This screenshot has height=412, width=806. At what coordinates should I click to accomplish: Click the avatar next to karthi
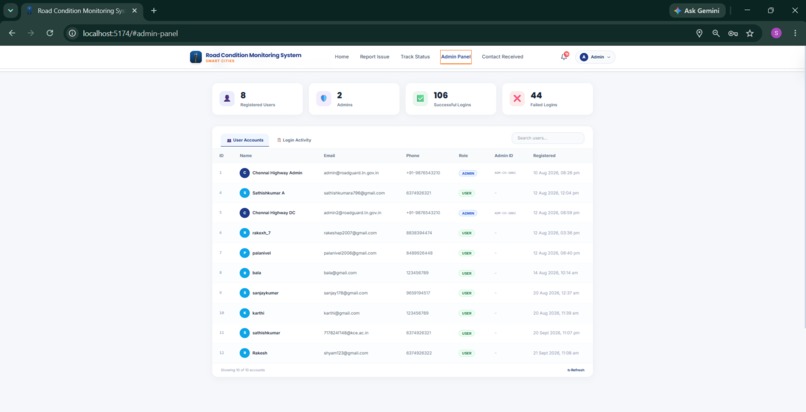245,313
